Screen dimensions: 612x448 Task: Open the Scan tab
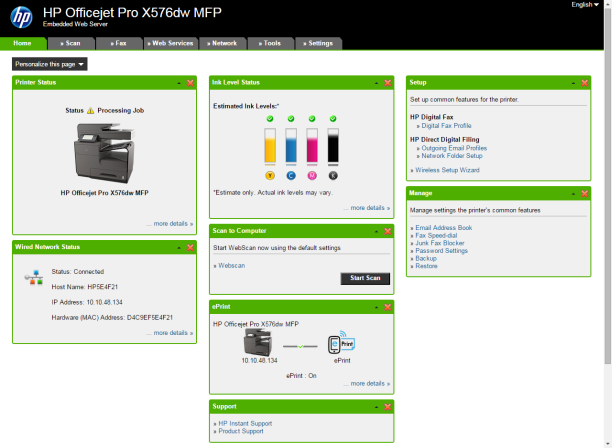(x=71, y=43)
